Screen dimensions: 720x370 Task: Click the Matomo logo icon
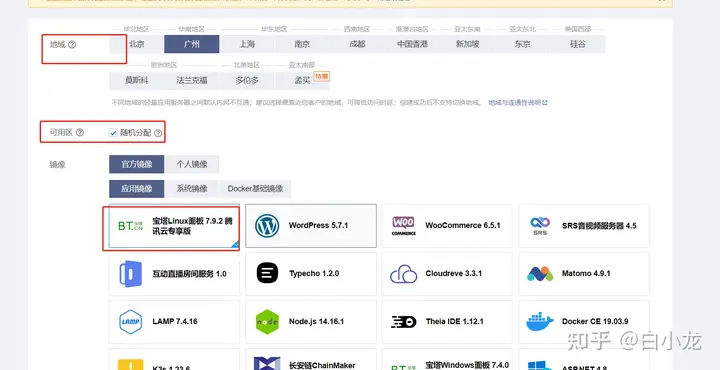(540, 274)
